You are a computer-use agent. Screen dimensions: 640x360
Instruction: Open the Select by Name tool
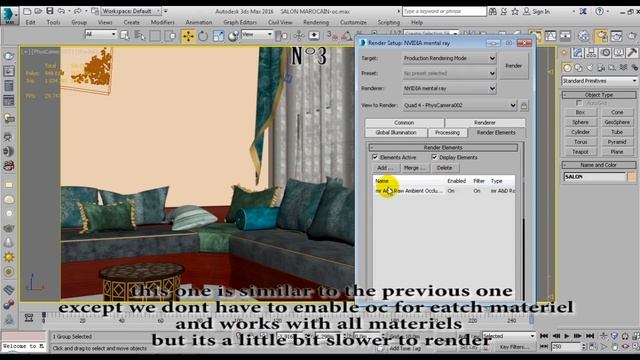click(x=140, y=36)
